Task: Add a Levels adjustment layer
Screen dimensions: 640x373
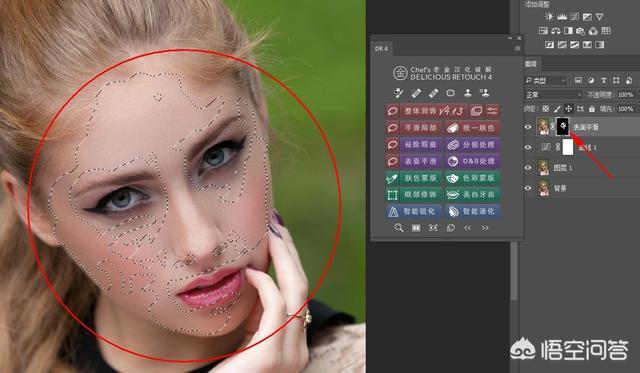Action: coord(562,16)
